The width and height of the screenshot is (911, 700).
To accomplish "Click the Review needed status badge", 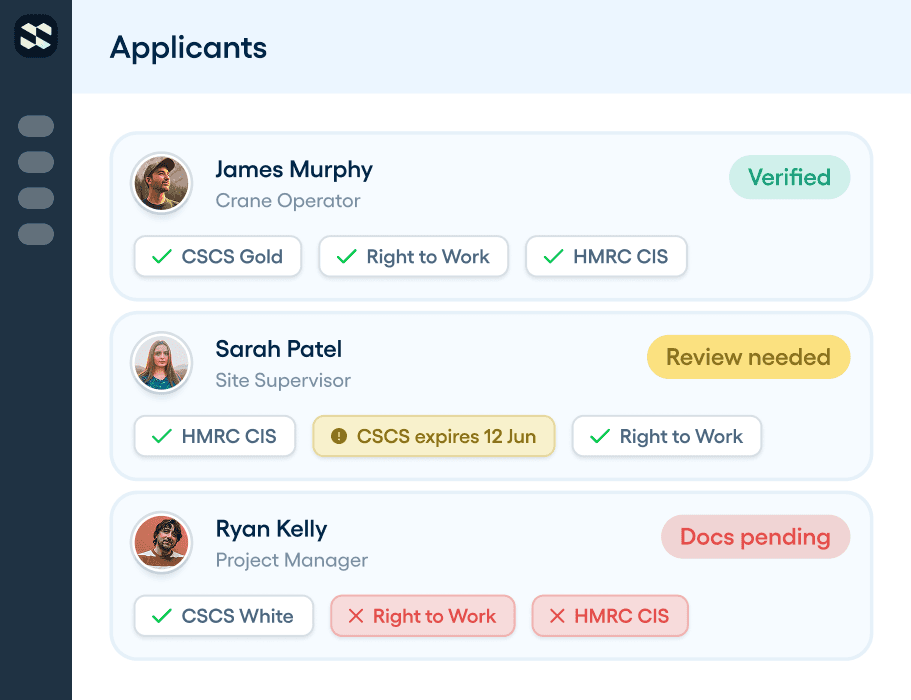I will click(x=748, y=357).
